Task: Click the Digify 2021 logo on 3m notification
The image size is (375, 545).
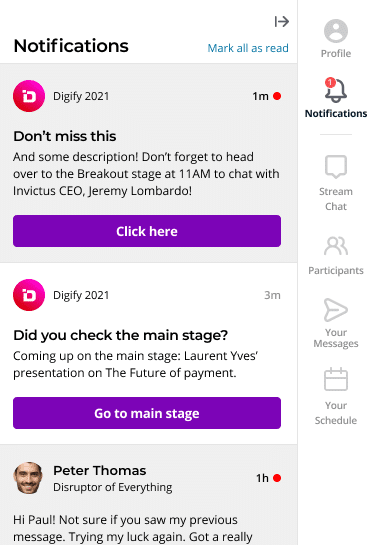Action: 29,295
